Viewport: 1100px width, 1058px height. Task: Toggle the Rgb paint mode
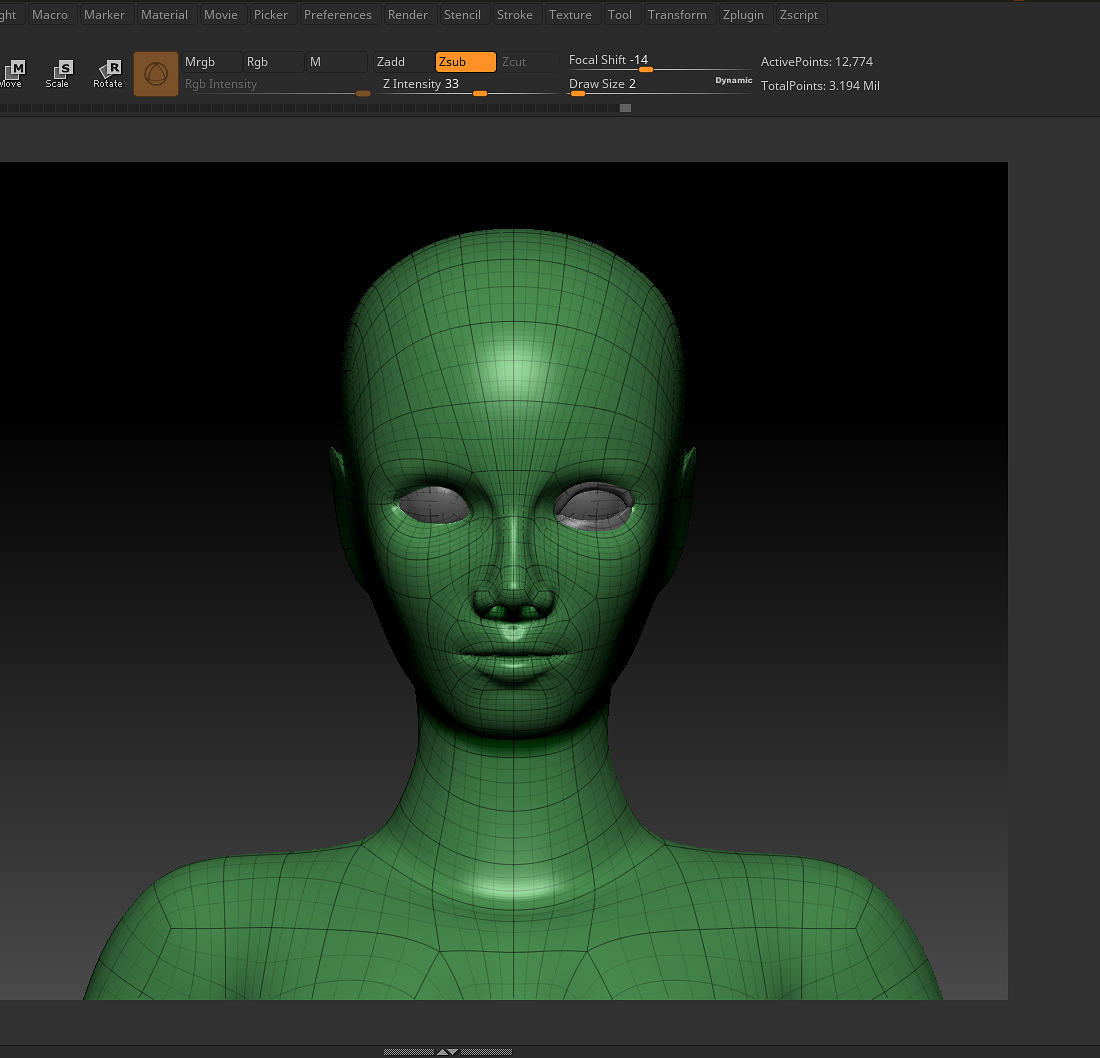[274, 62]
